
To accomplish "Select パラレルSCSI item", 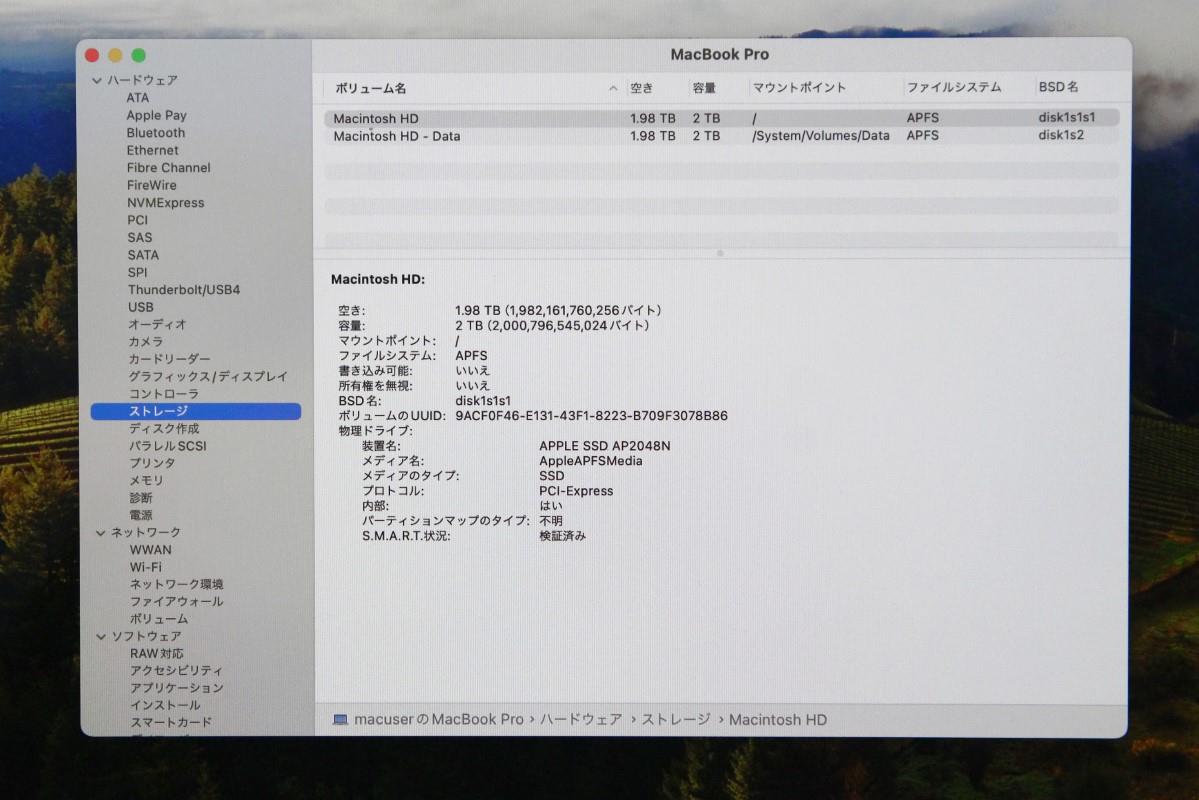I will 167,446.
